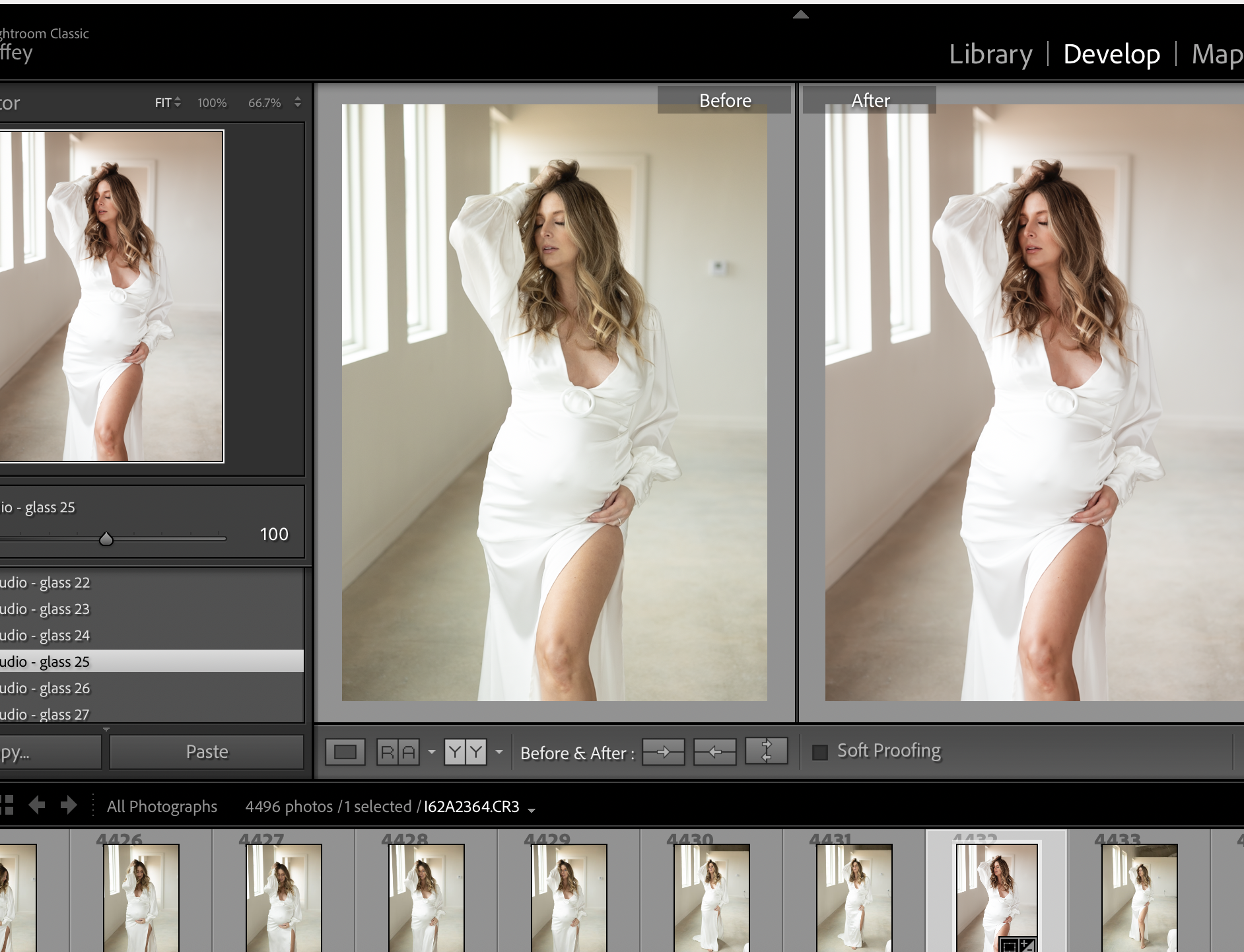
Task: Click badge icons on thumbnail 4432
Action: point(1018,944)
